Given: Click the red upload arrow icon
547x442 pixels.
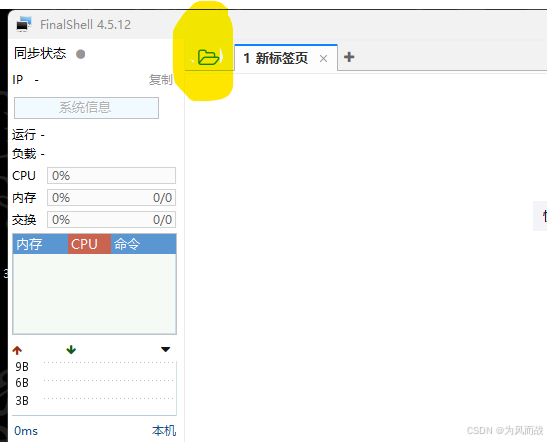Looking at the screenshot, I should pos(17,350).
